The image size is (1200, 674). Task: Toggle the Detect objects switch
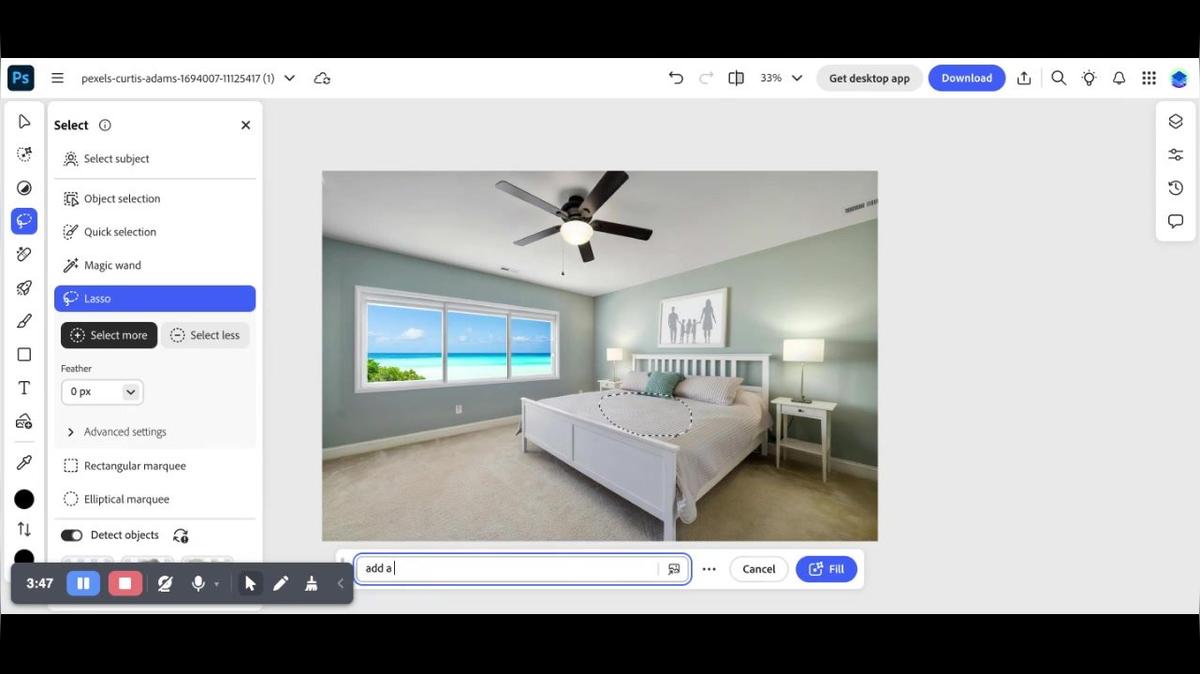click(72, 535)
